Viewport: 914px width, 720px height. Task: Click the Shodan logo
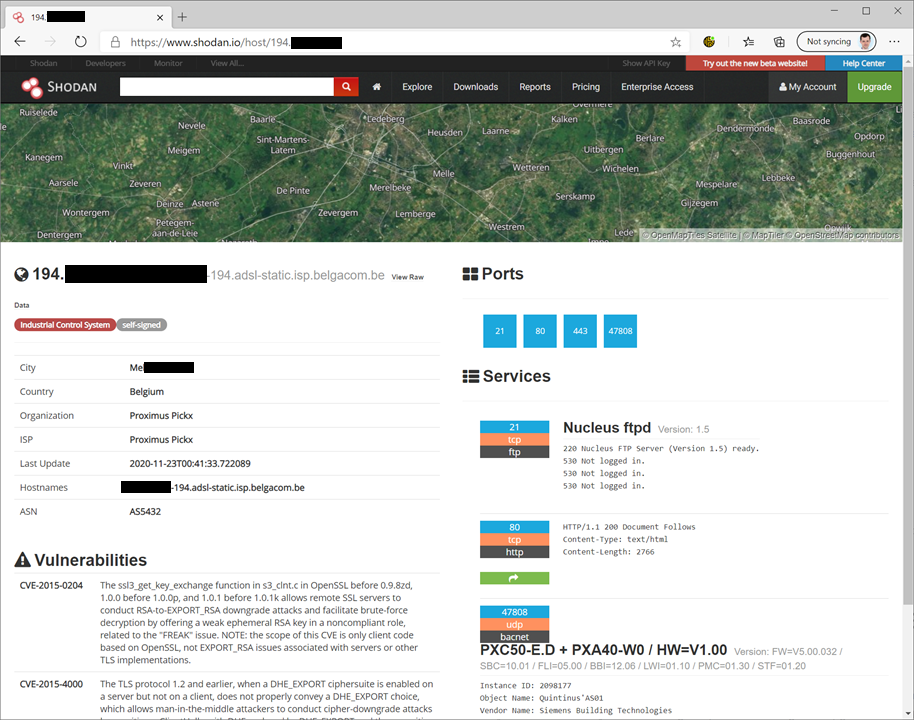[x=59, y=87]
